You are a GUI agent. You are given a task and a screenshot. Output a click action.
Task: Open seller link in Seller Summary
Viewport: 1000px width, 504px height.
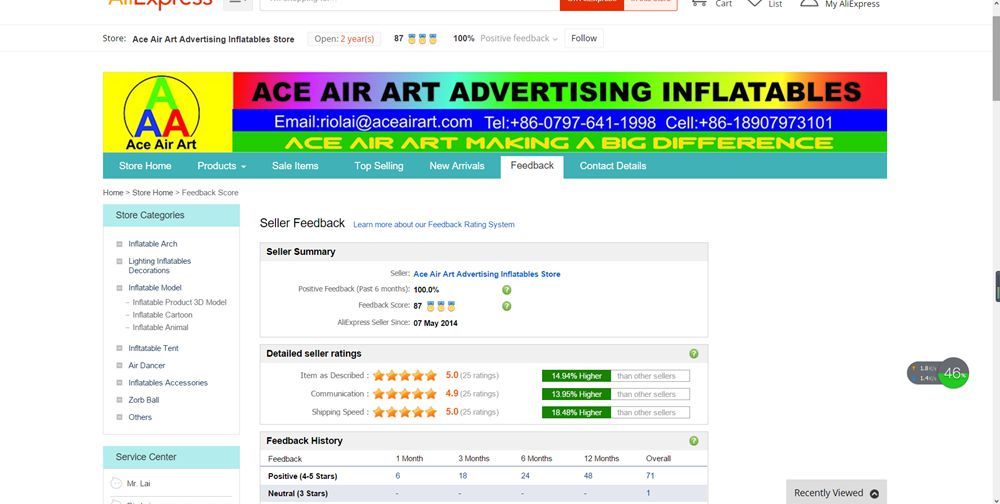click(x=487, y=274)
